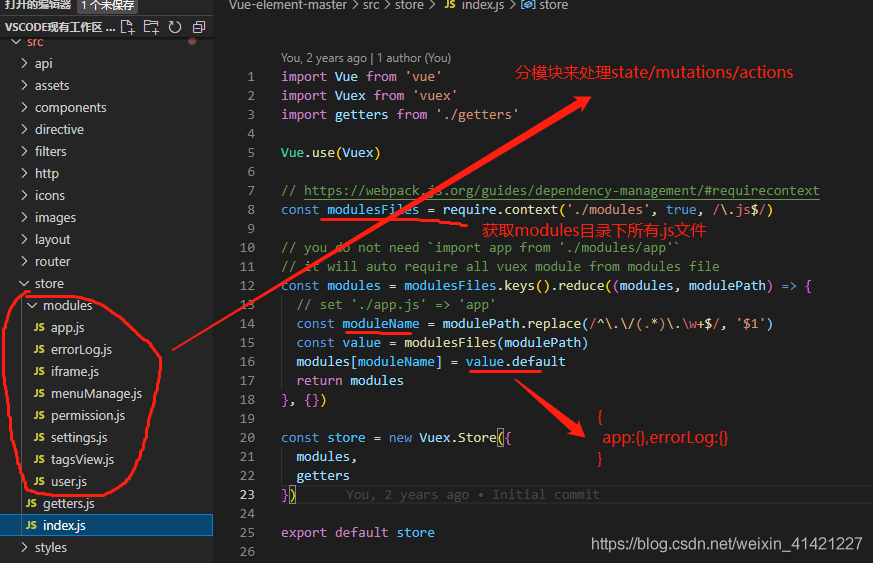Click store folder in the breadcrumb path
The width and height of the screenshot is (873, 563).
click(x=409, y=5)
